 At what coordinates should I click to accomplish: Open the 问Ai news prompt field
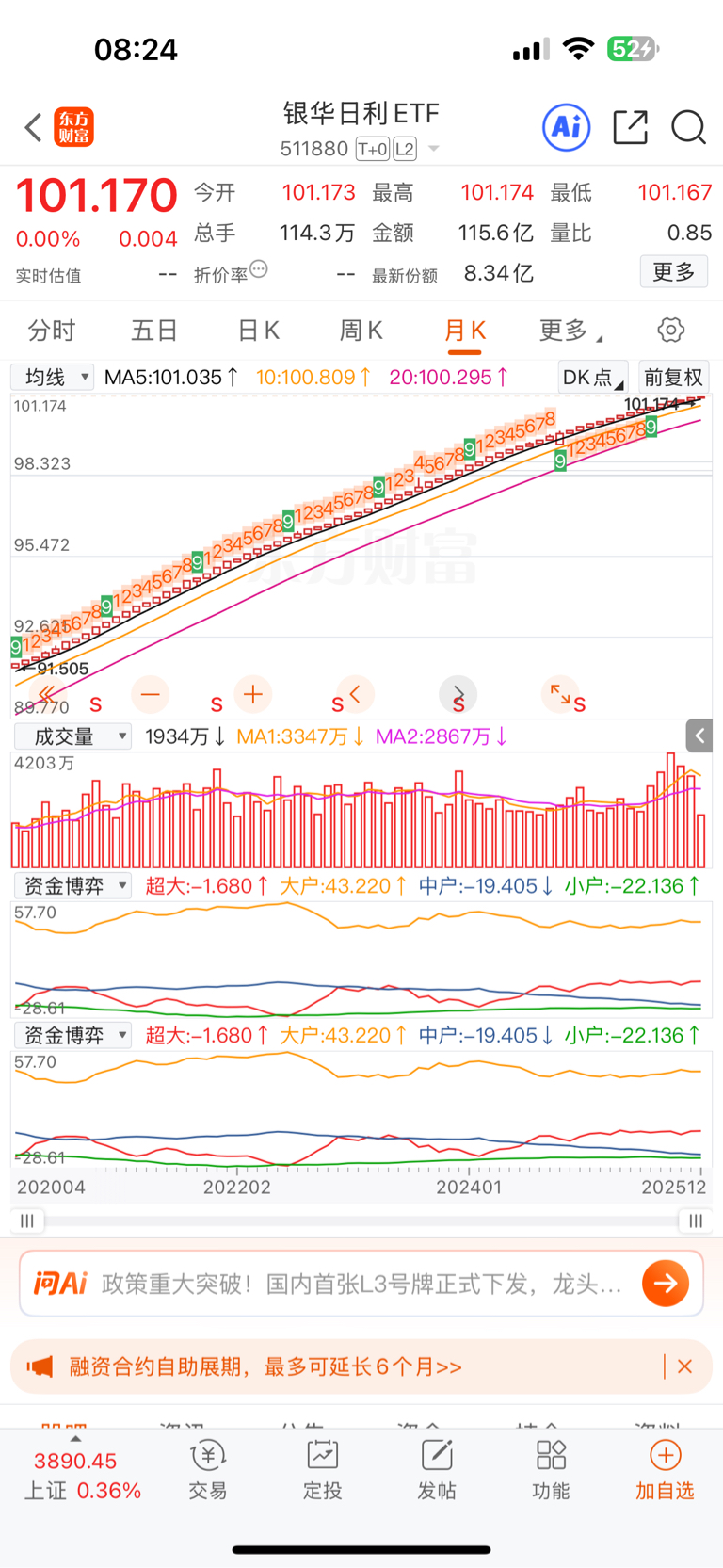tap(361, 1283)
